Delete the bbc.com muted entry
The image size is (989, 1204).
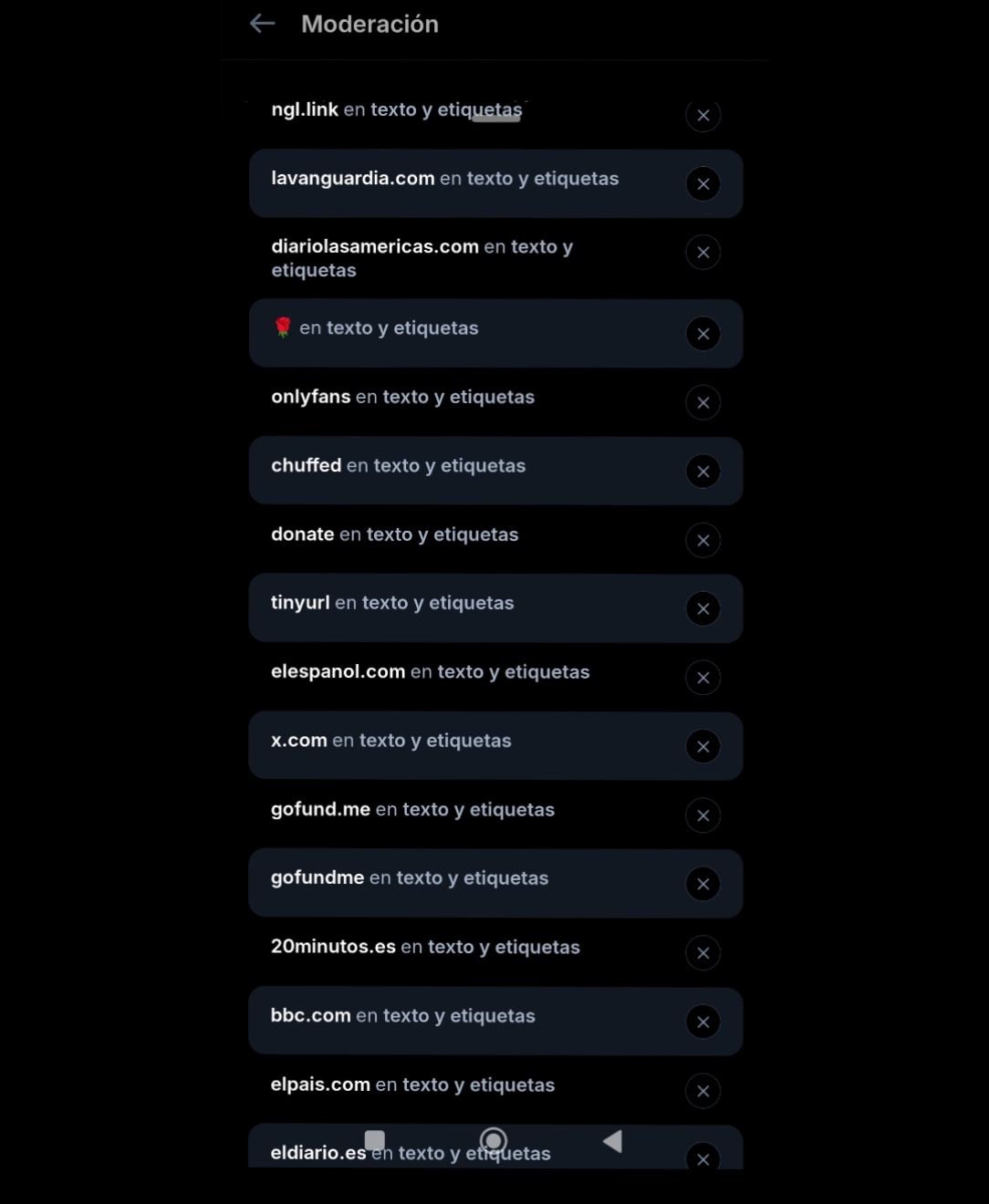coord(703,1022)
